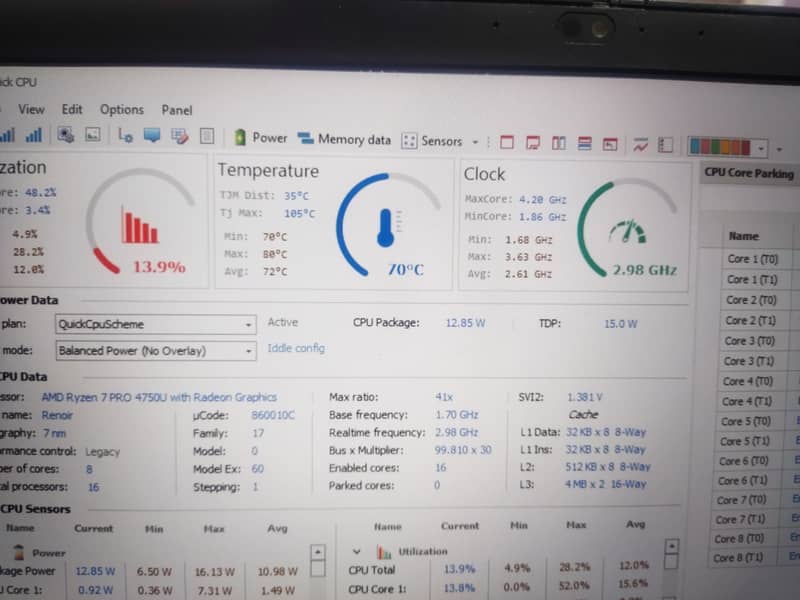
Task: Click the graph line icon in toolbar
Action: (640, 143)
